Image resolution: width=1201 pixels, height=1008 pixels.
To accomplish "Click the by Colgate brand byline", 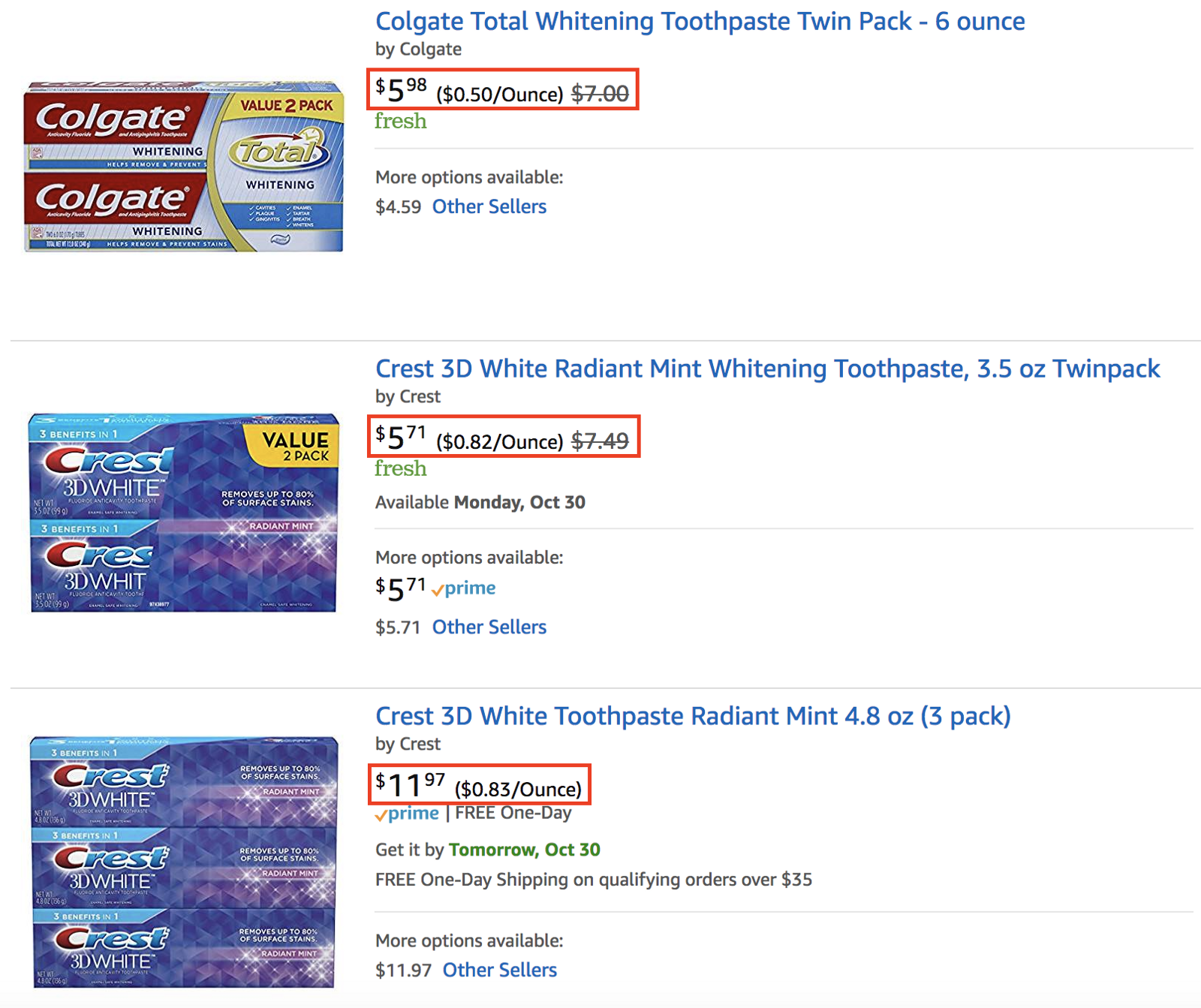I will 418,50.
